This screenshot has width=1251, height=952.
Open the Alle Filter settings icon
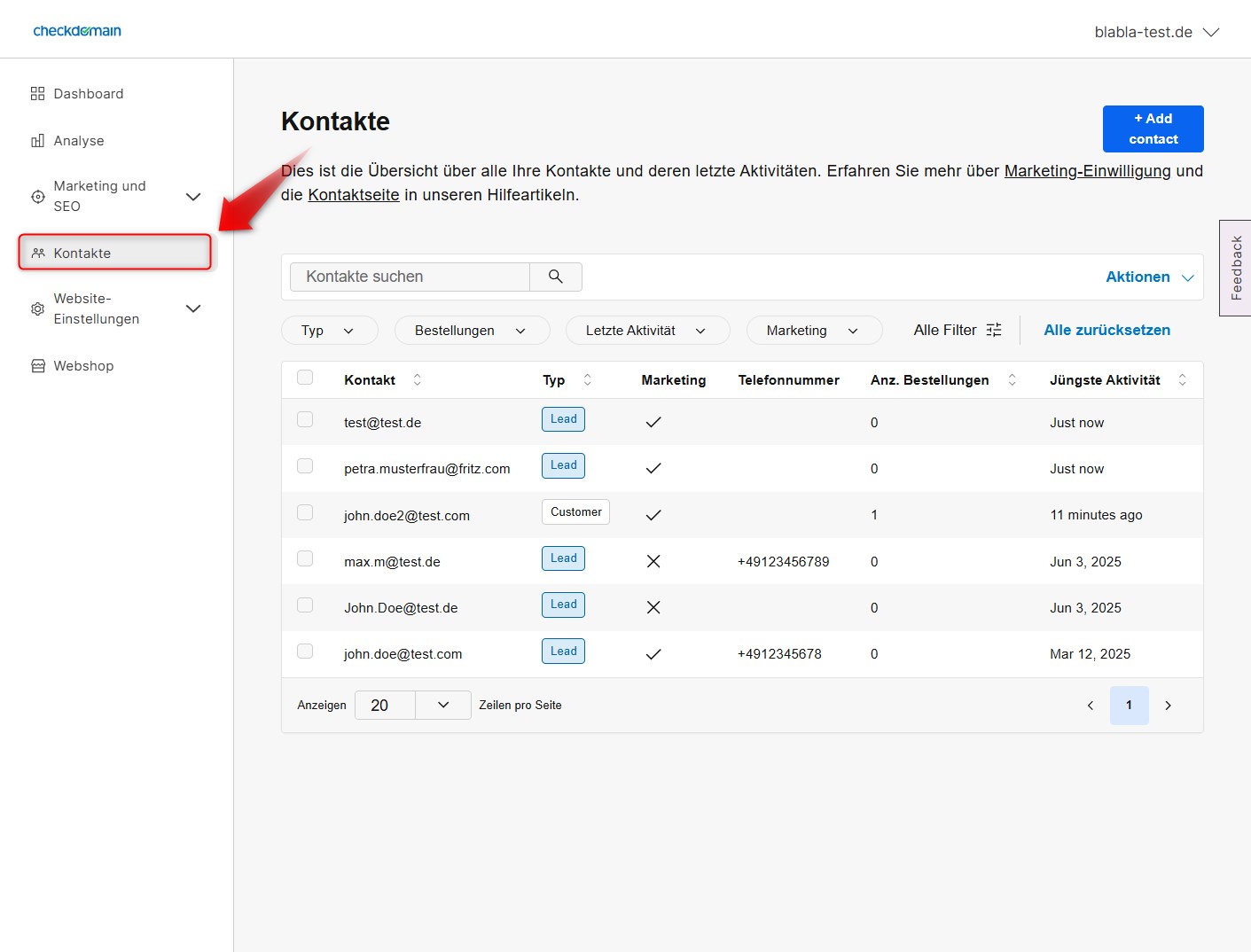coord(994,330)
